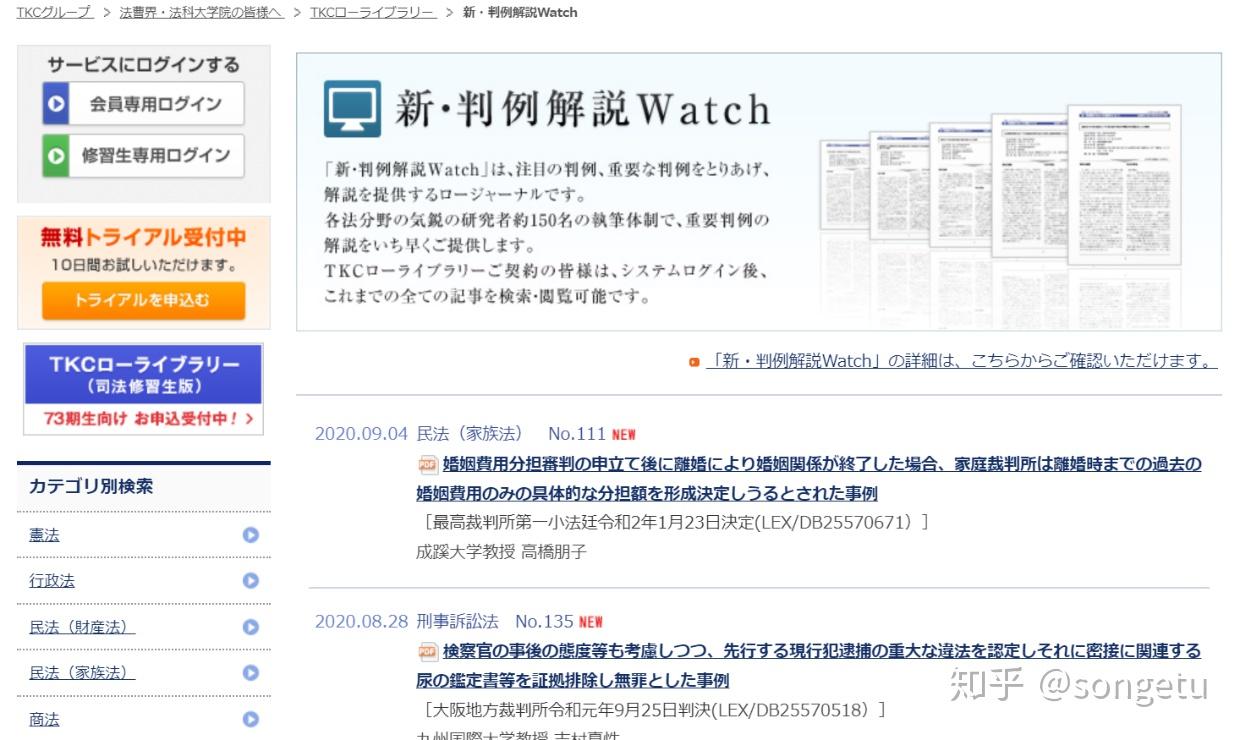The height and width of the screenshot is (740, 1240).
Task: Click green arrow icon on 修習生専用ログイン
Action: (56, 156)
